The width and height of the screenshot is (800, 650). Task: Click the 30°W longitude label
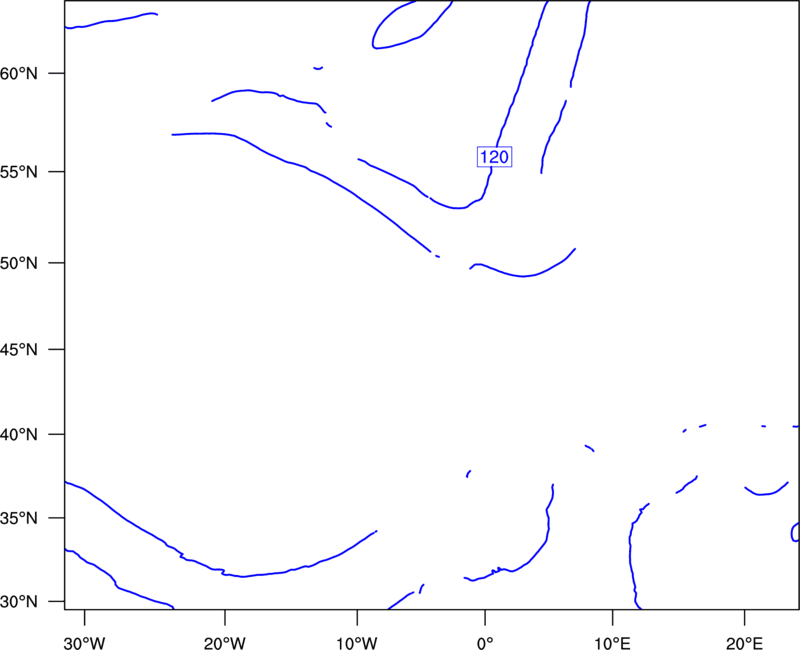(85, 643)
